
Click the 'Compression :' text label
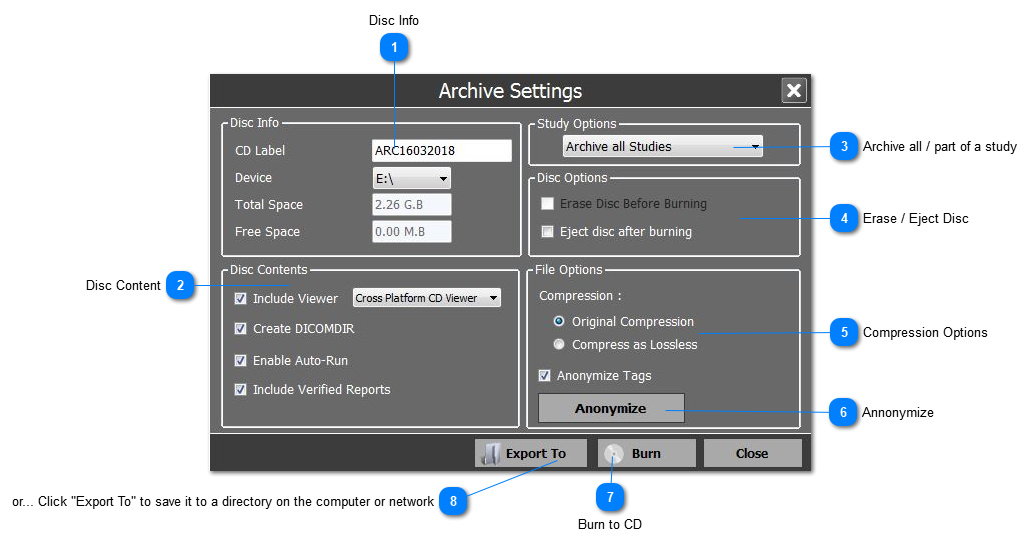coord(580,296)
